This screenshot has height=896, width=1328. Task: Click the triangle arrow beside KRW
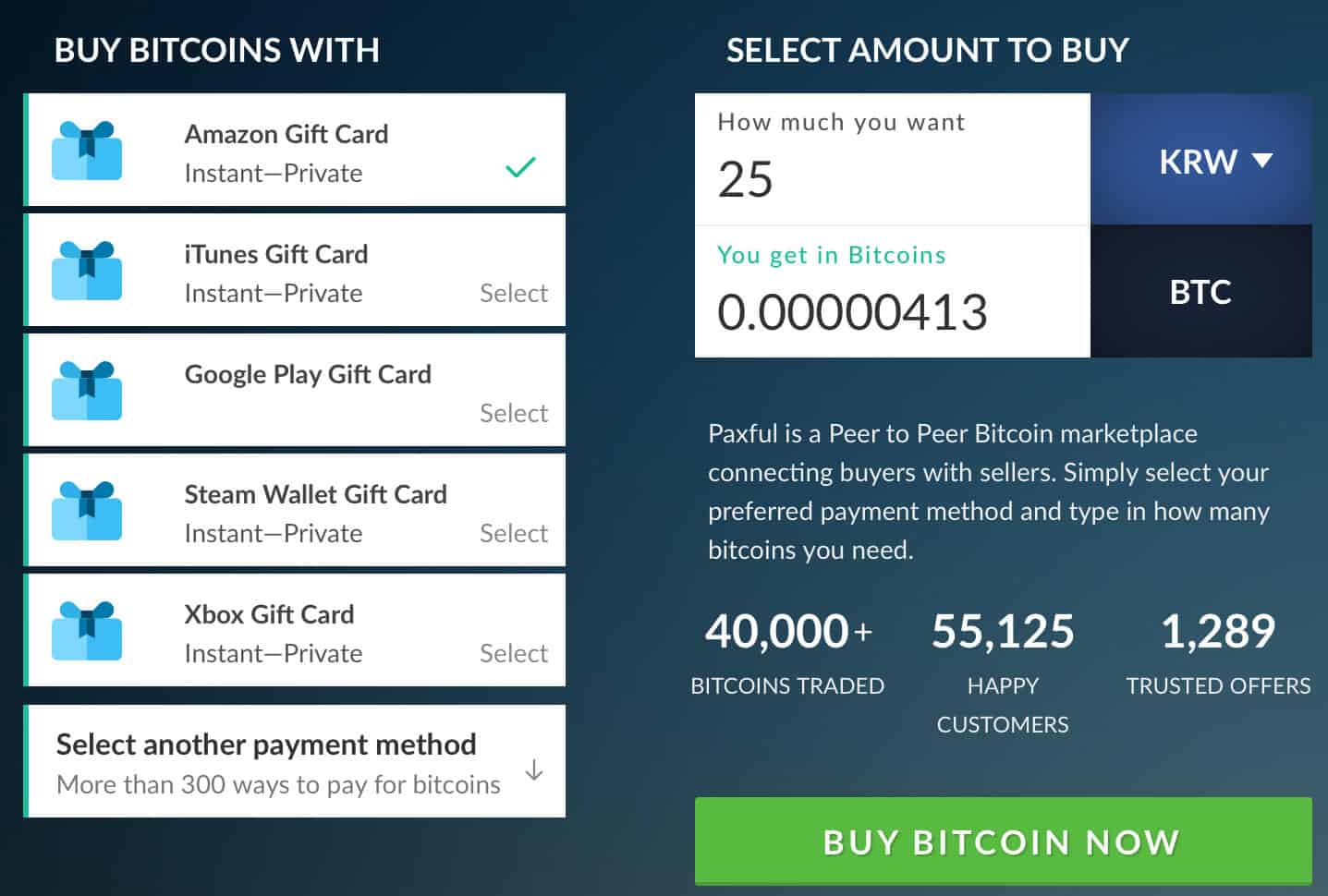click(x=1262, y=161)
